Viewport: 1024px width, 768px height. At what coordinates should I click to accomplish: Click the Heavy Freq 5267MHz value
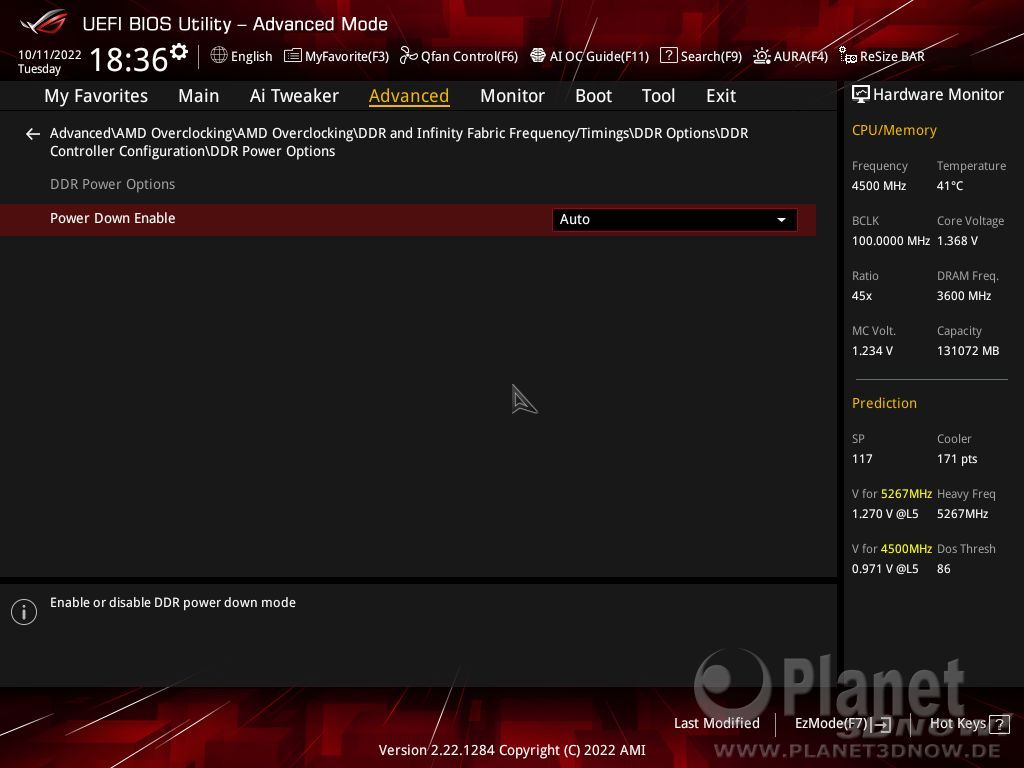pyautogui.click(x=962, y=514)
